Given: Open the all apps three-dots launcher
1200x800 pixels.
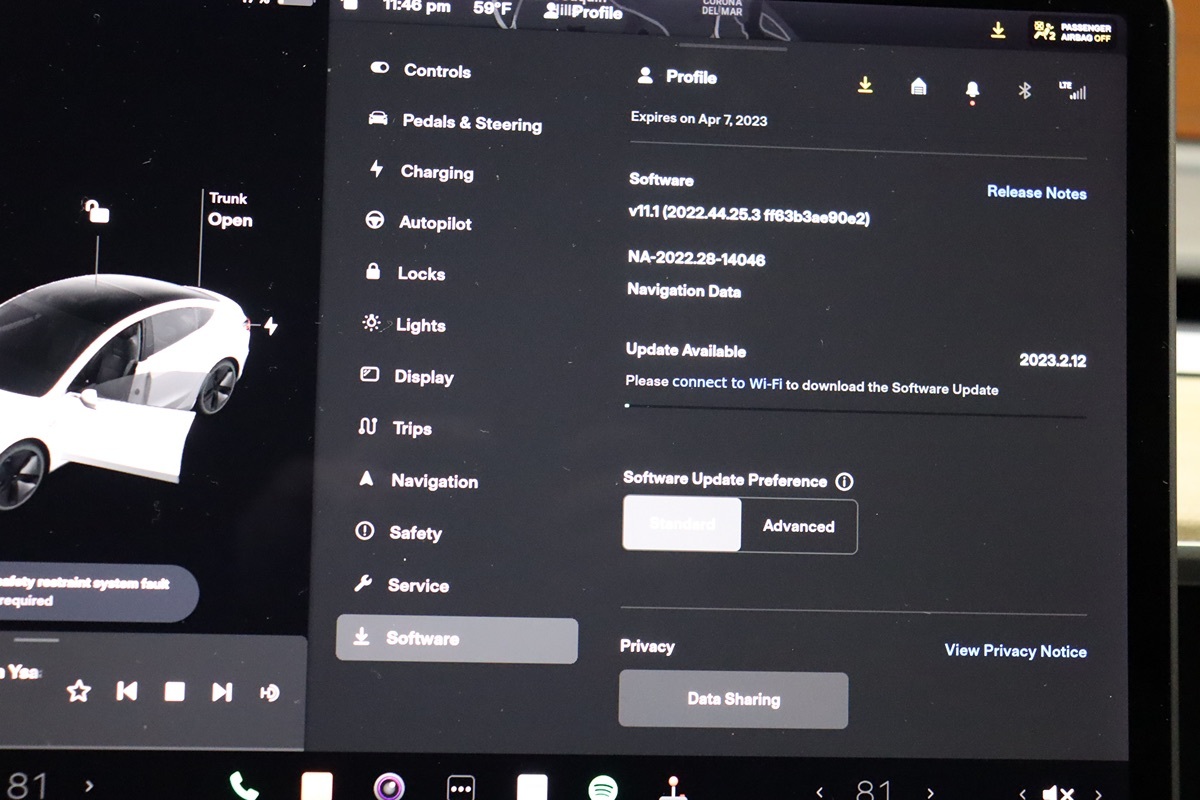Looking at the screenshot, I should 460,787.
